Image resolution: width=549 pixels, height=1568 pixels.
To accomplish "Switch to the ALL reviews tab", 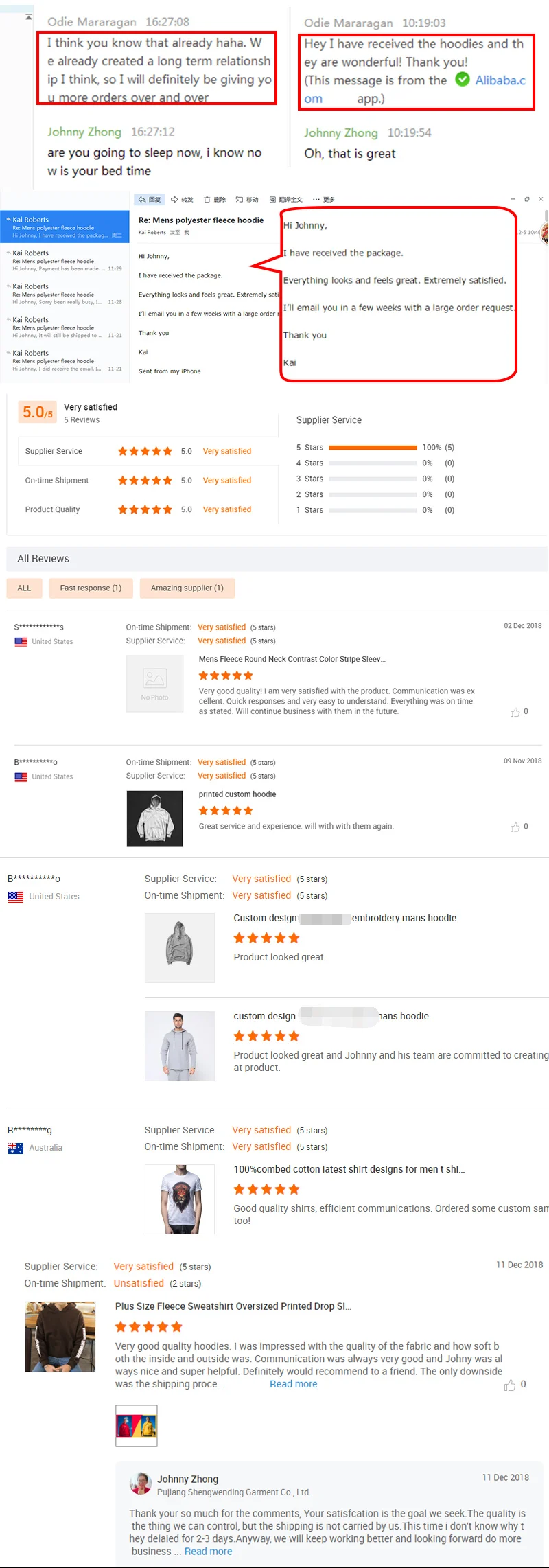I will click(24, 588).
